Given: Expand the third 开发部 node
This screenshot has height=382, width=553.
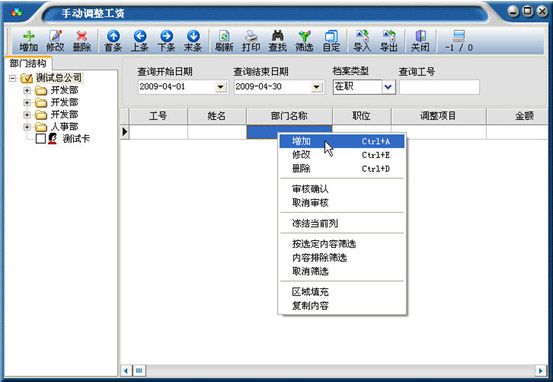Looking at the screenshot, I should 27,115.
